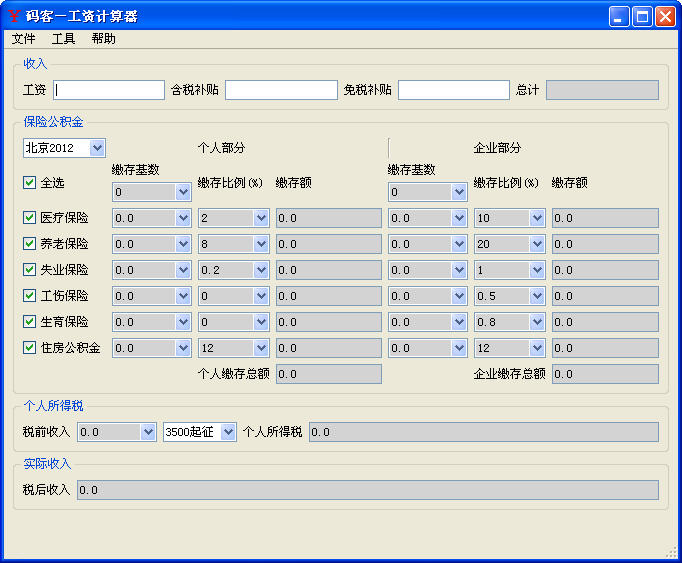Click the 工资 input field
682x563 pixels.
point(109,90)
